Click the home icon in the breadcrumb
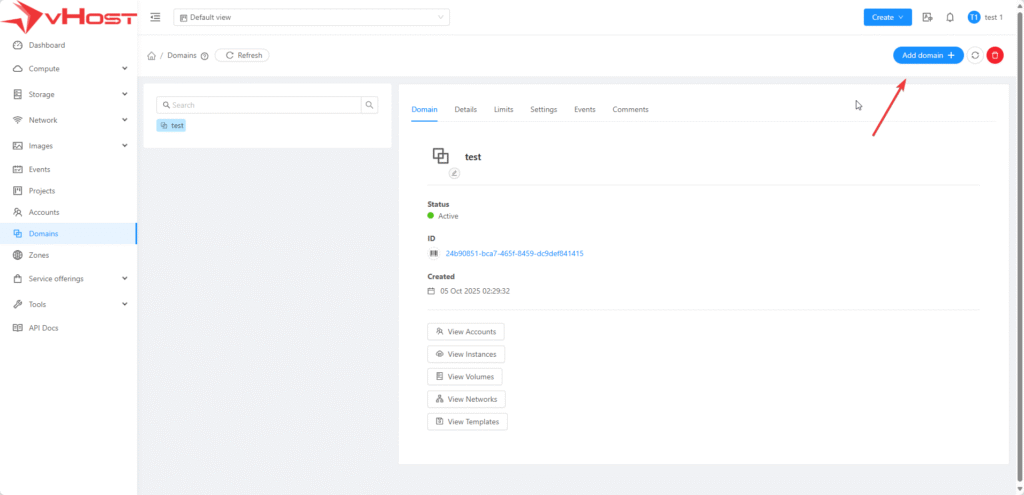The image size is (1024, 495). [x=151, y=56]
